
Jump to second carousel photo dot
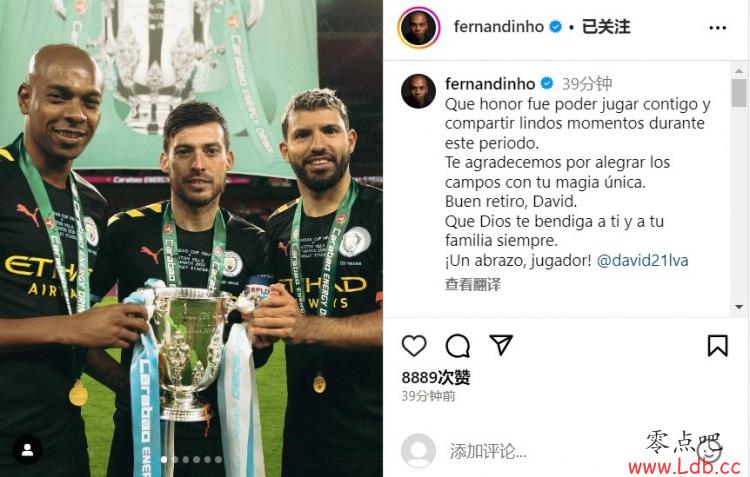point(175,459)
